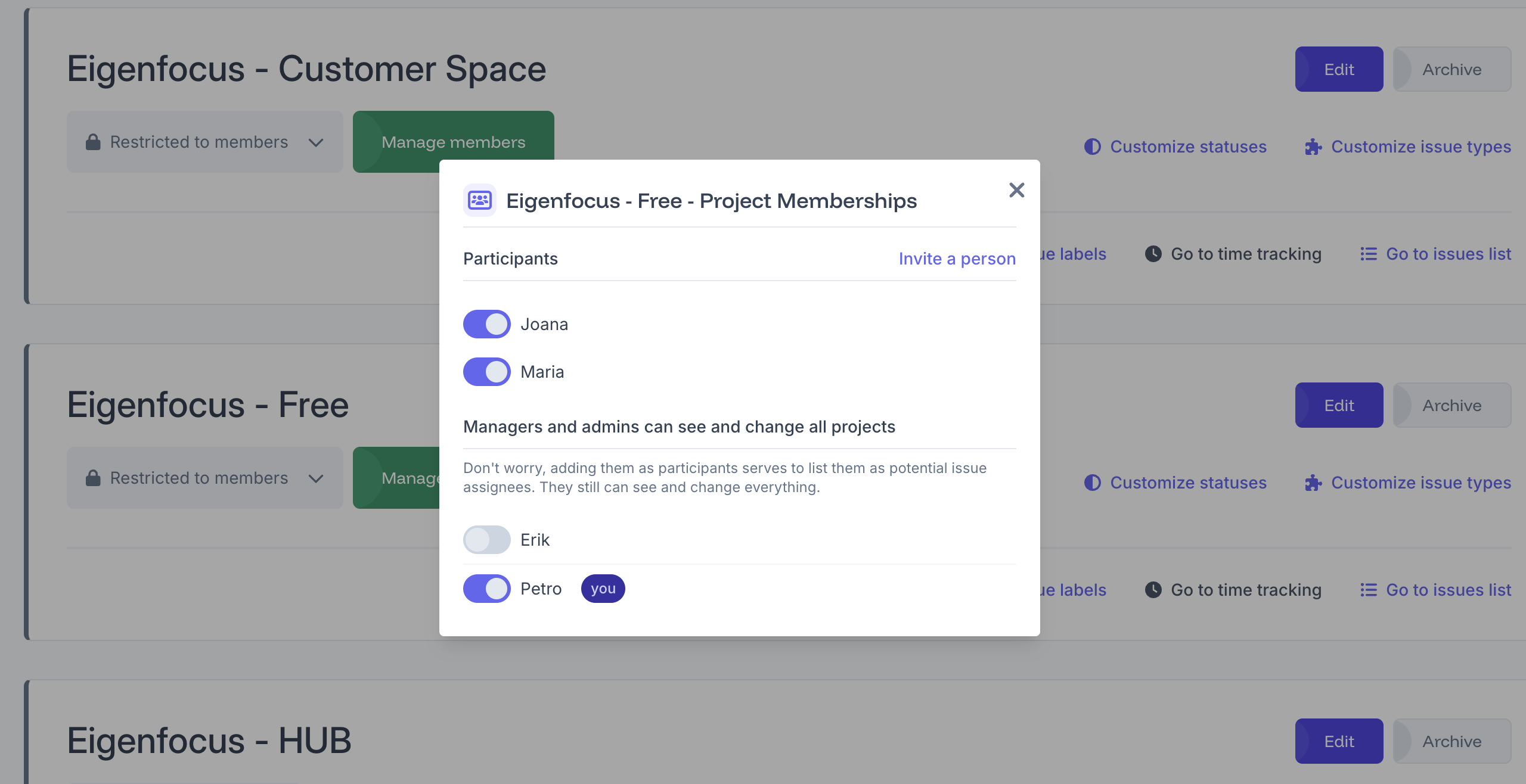Click the clock icon in Eigenfocus - Free row
The image size is (1526, 784).
click(1153, 590)
